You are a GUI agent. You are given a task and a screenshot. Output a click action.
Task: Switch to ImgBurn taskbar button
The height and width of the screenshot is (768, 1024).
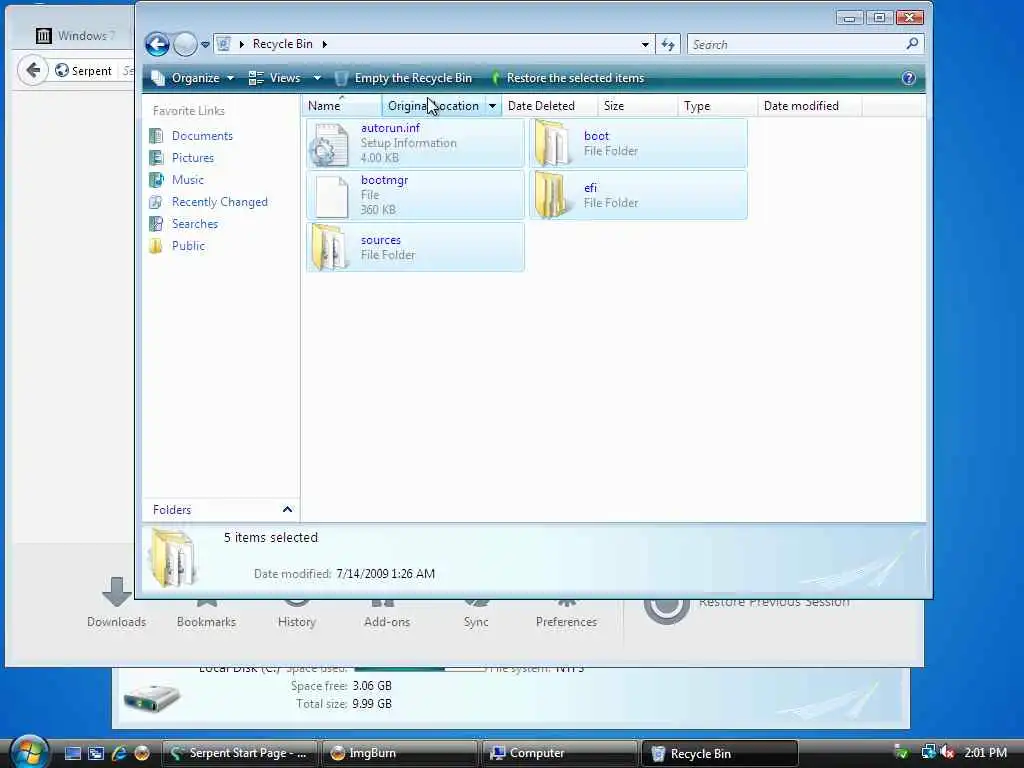[x=400, y=753]
